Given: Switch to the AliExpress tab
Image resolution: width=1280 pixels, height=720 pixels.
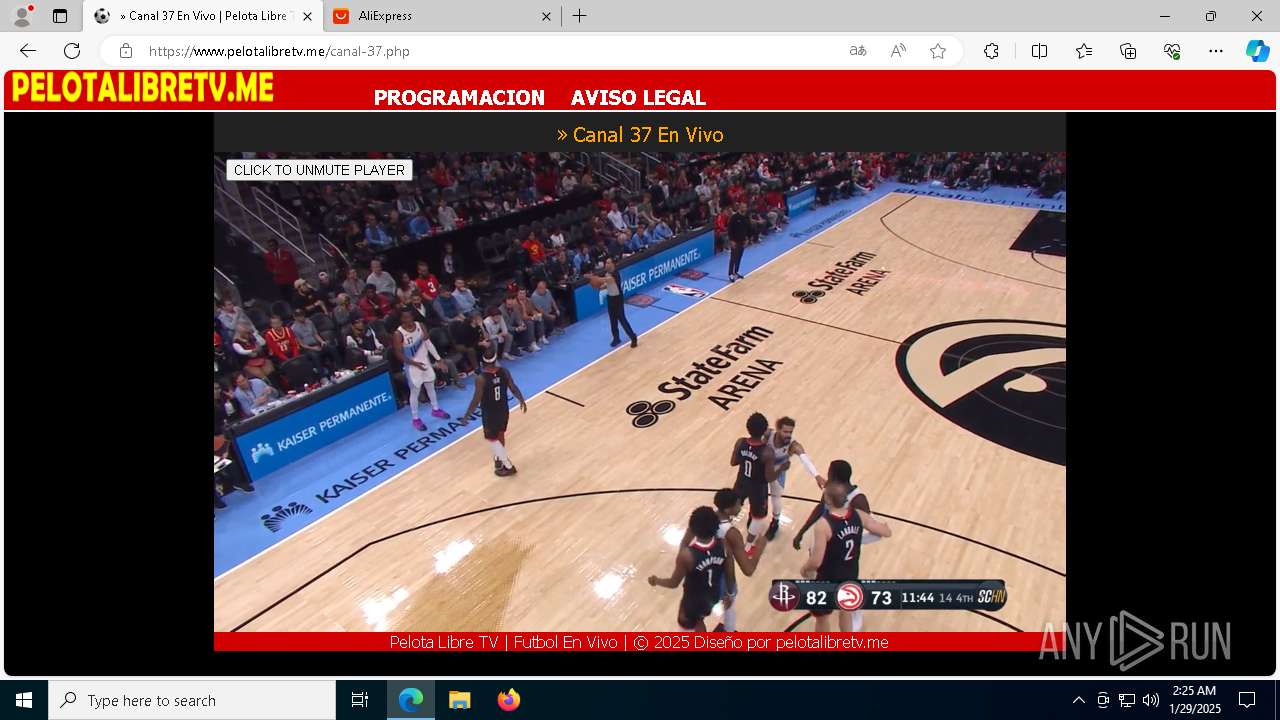Looking at the screenshot, I should [x=440, y=16].
